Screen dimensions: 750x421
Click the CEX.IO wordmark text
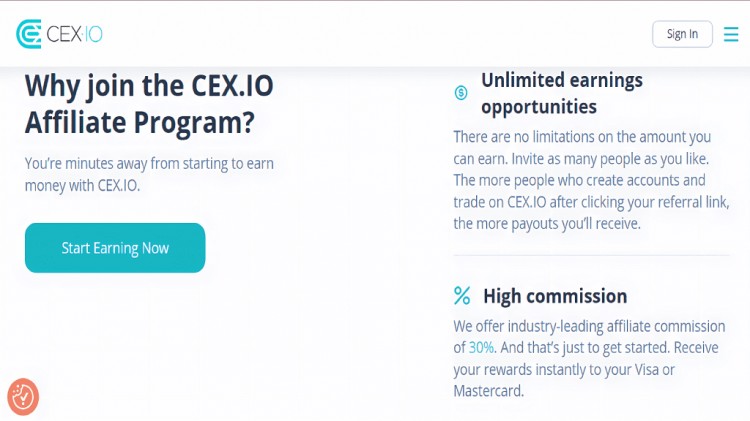tap(75, 34)
